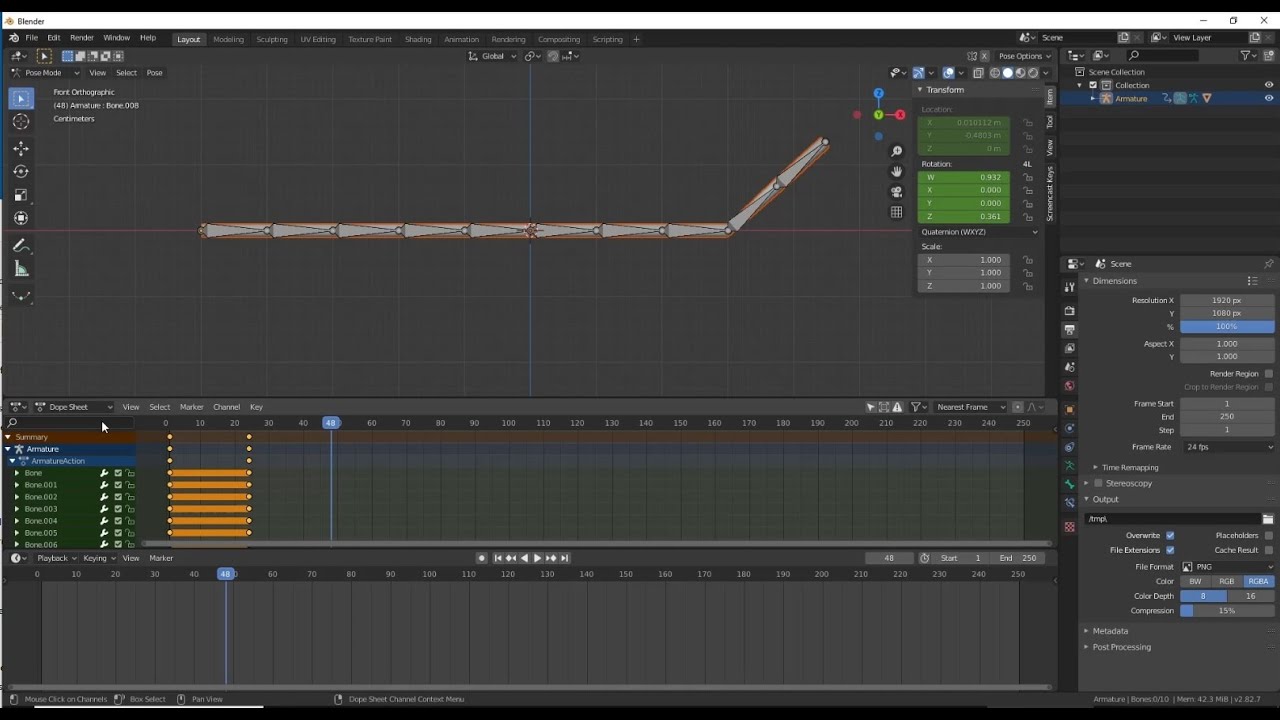Image resolution: width=1280 pixels, height=720 pixels.
Task: Click the Blender logo menu icon
Action: (14, 38)
